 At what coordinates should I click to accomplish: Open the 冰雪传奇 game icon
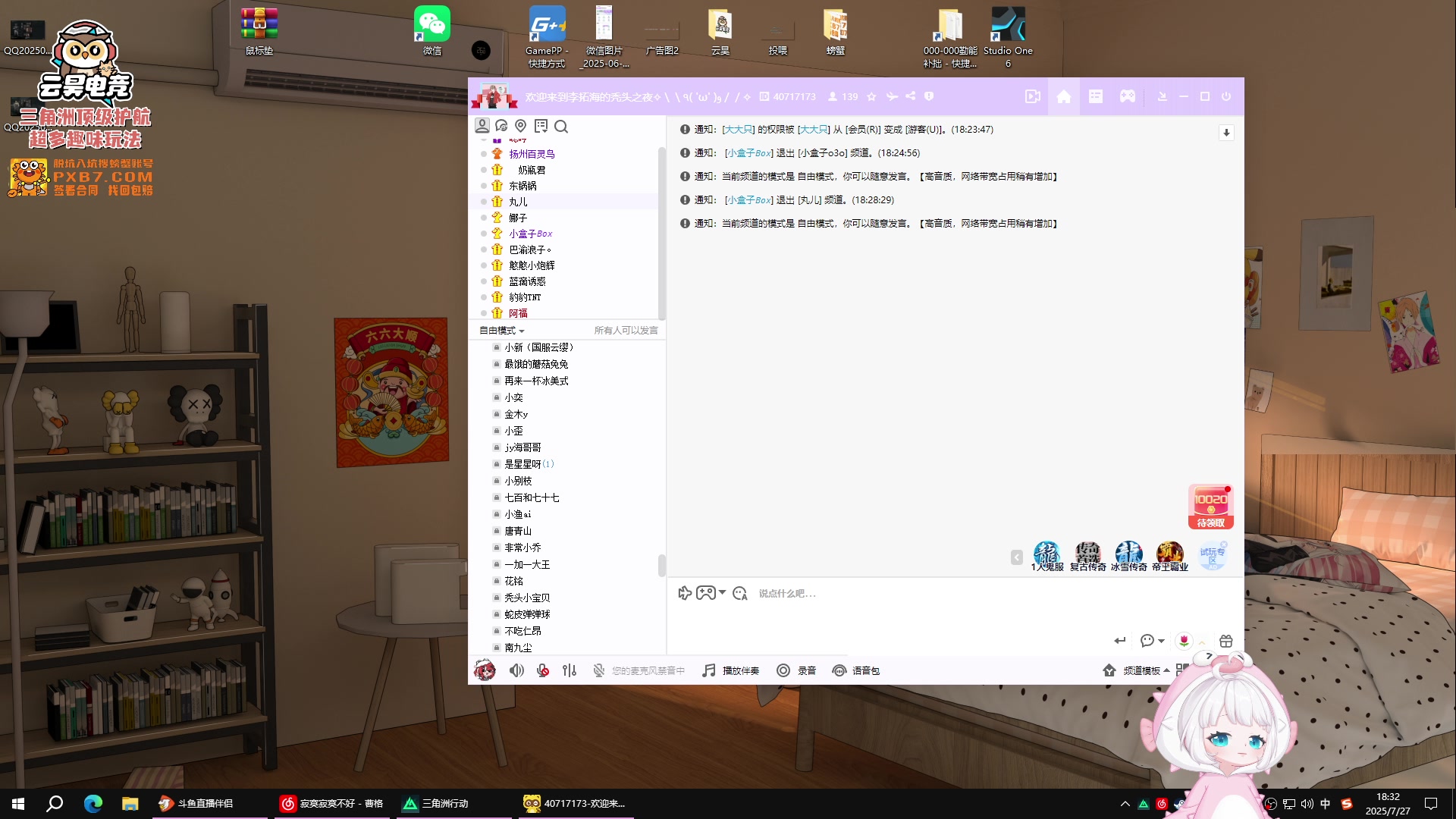(1128, 556)
